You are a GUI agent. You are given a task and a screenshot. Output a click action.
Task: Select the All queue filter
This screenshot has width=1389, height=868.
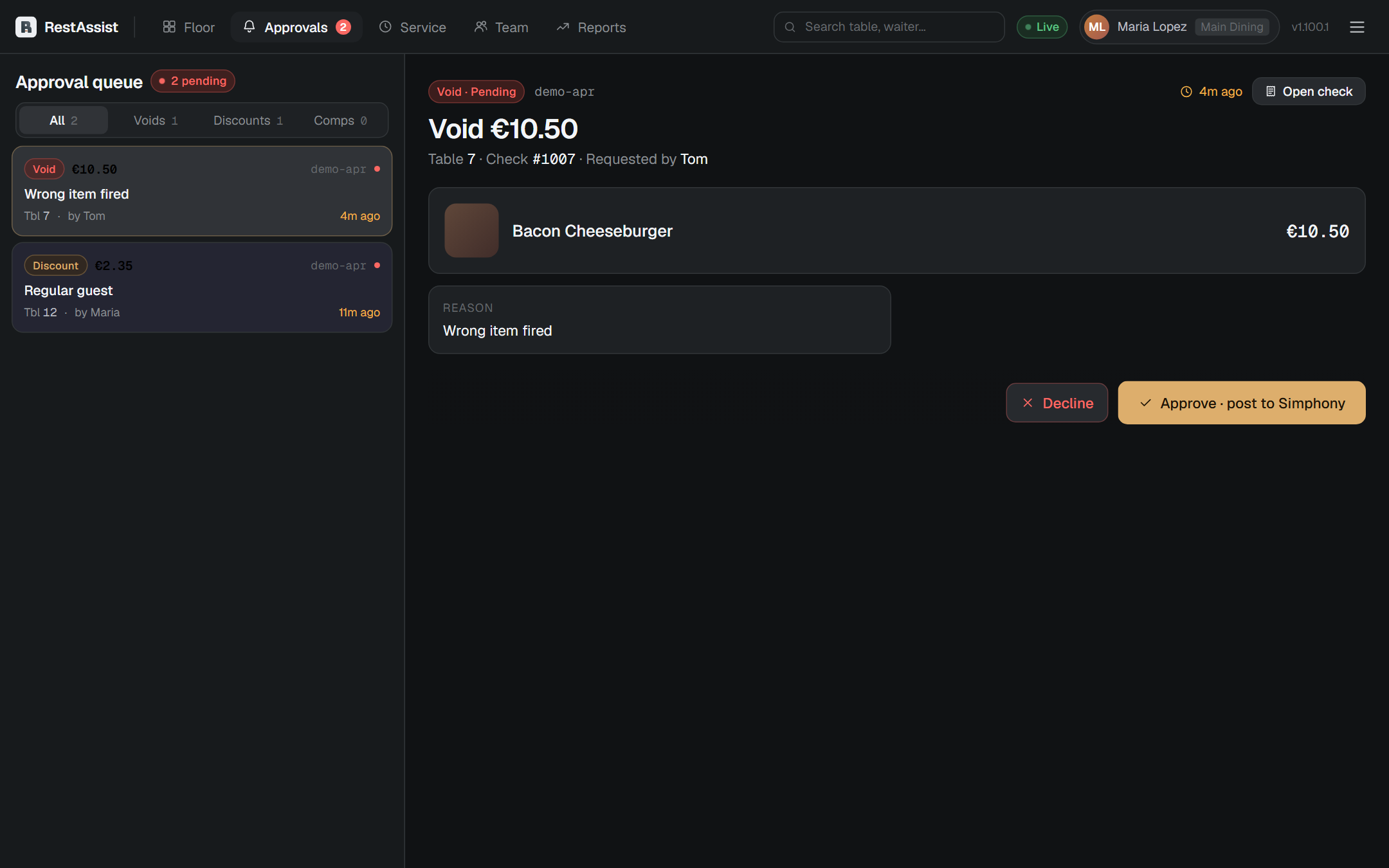pyautogui.click(x=64, y=120)
